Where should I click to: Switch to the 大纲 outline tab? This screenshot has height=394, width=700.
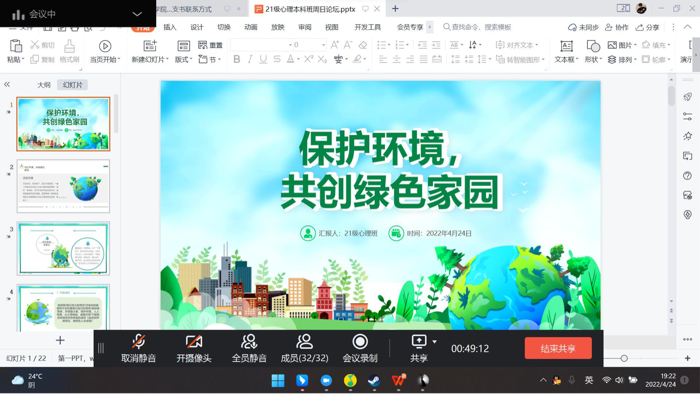coord(44,85)
